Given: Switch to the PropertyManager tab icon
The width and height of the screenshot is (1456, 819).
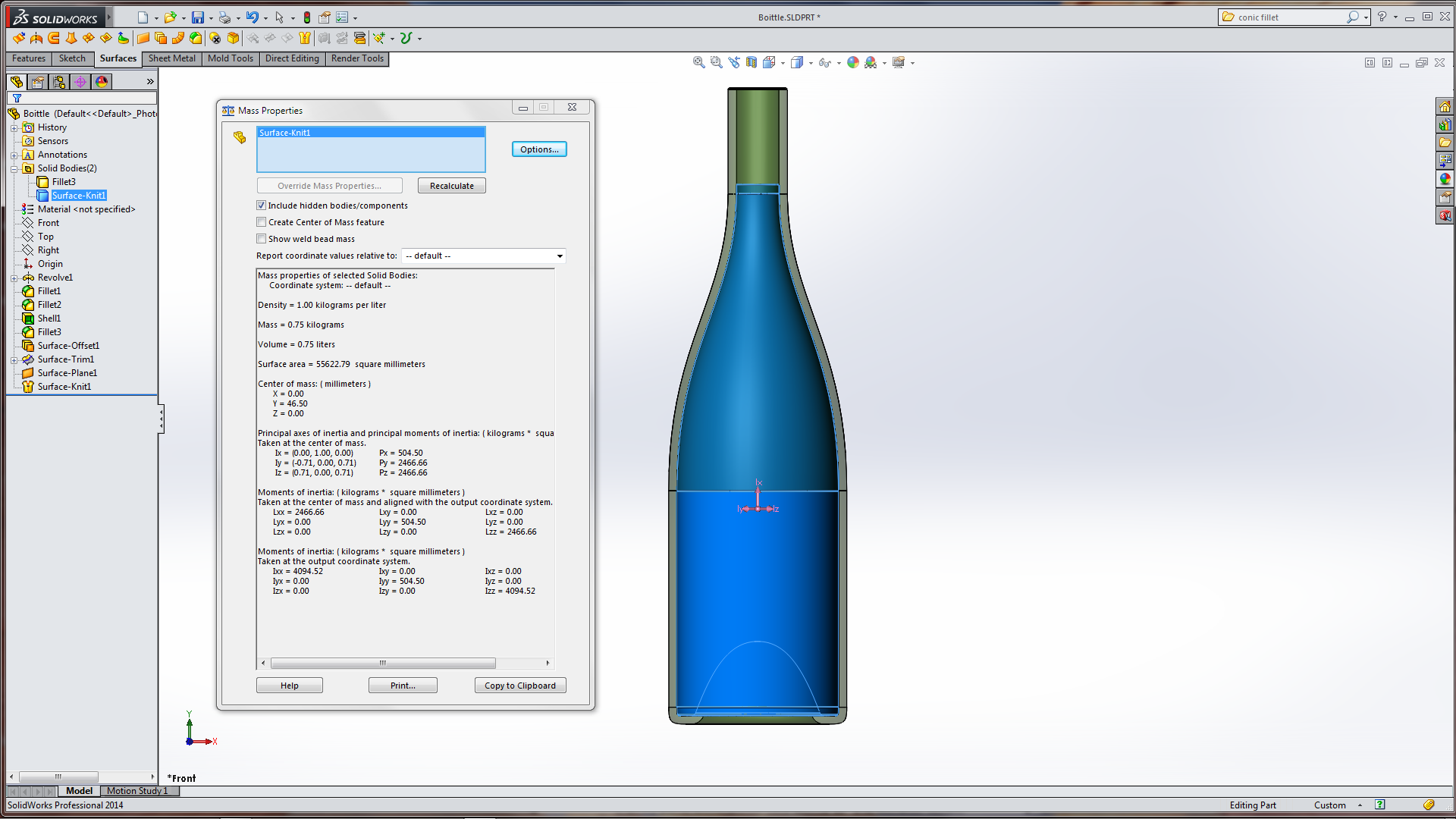Looking at the screenshot, I should pos(38,82).
